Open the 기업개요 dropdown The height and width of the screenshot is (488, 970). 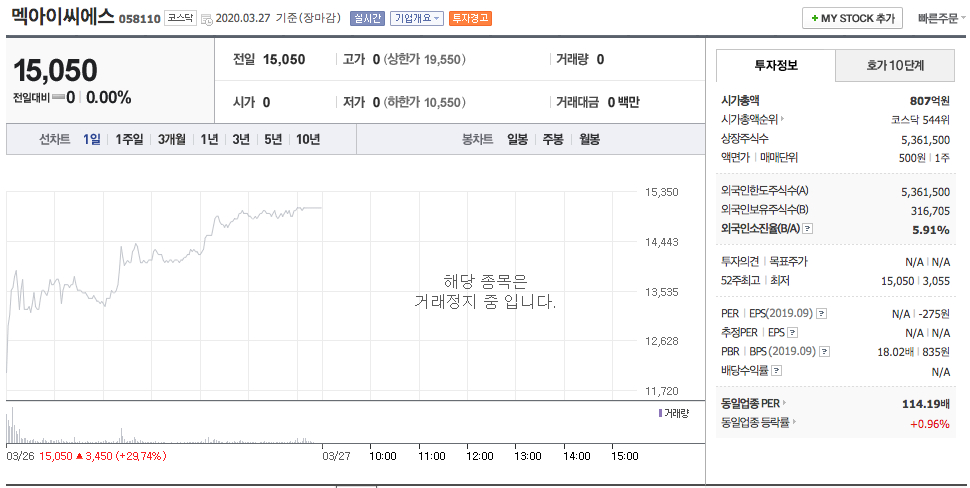click(x=417, y=18)
